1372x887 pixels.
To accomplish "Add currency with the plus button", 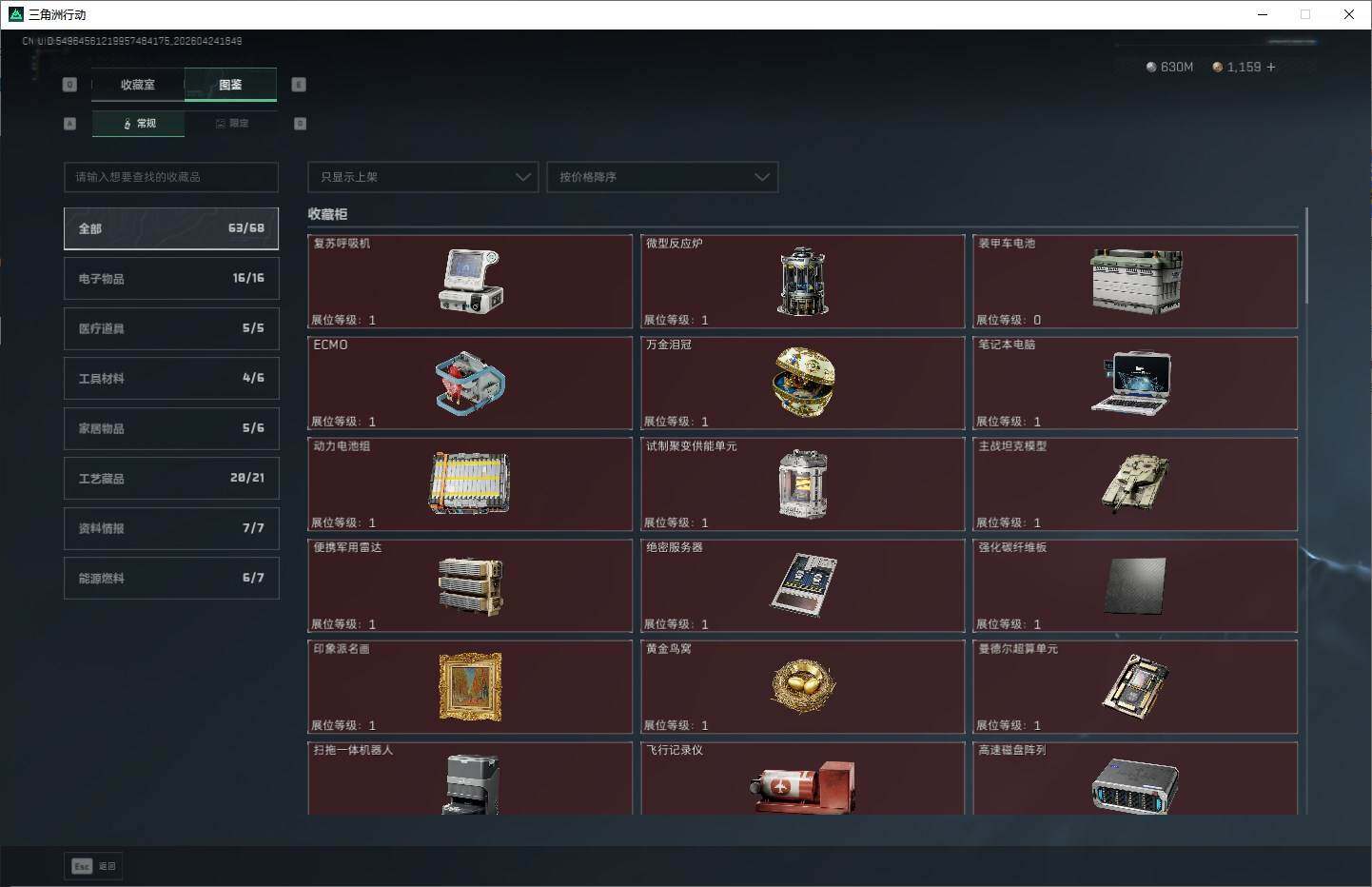I will click(x=1271, y=67).
